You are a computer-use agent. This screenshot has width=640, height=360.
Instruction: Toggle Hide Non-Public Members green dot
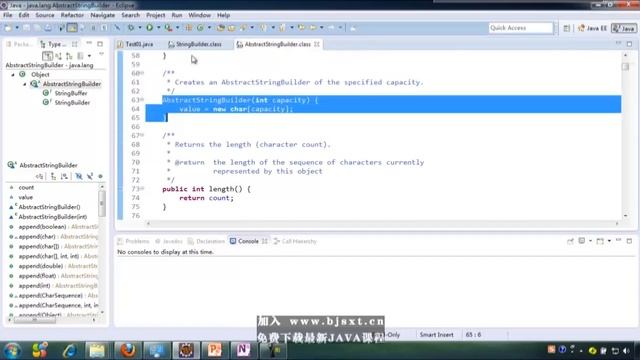pos(100,176)
